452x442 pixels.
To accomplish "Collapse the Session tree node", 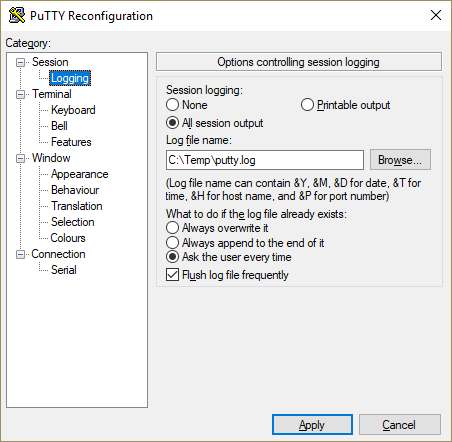I will [x=21, y=62].
